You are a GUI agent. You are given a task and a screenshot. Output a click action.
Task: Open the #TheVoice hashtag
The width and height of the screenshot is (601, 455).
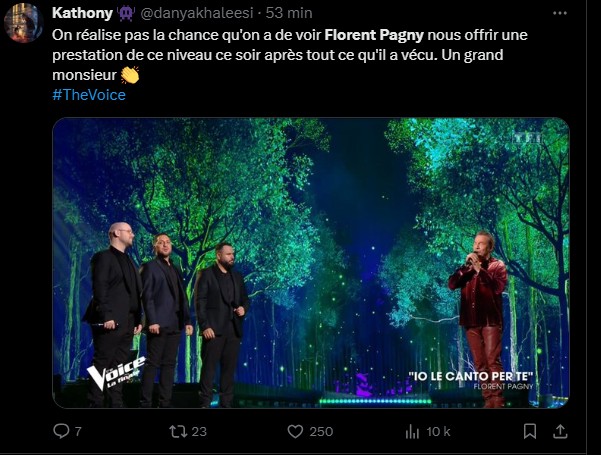[88, 95]
